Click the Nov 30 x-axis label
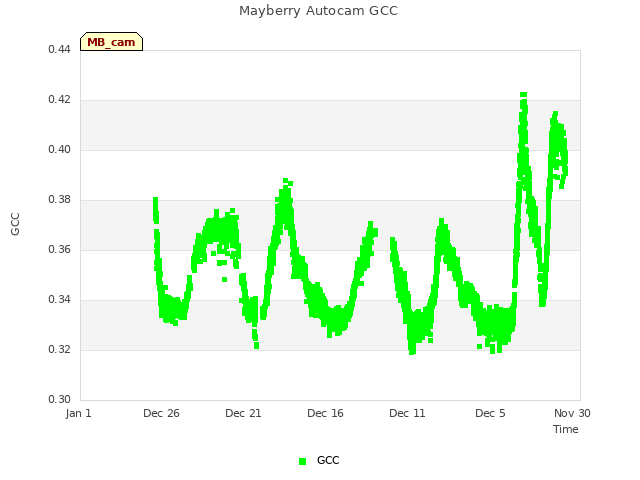The image size is (640, 480). 572,413
